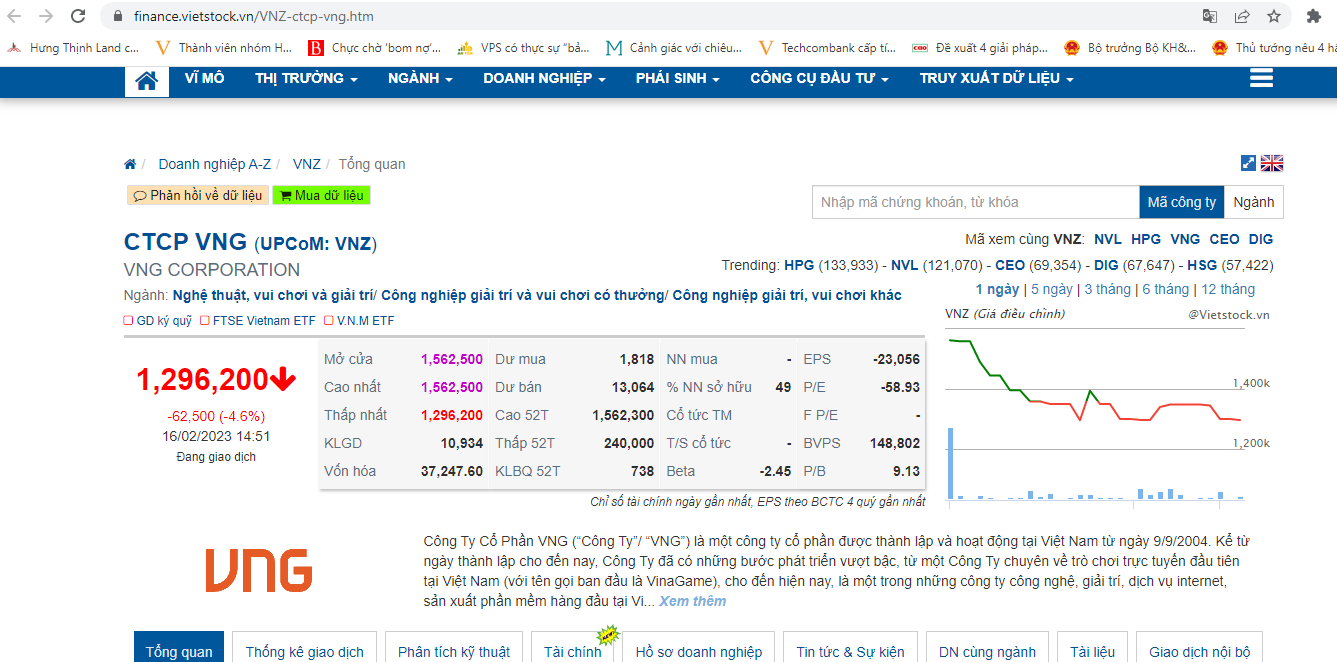This screenshot has width=1337, height=662.
Task: Open Doanh nghiệp A-Z breadcrumb
Action: 215,164
